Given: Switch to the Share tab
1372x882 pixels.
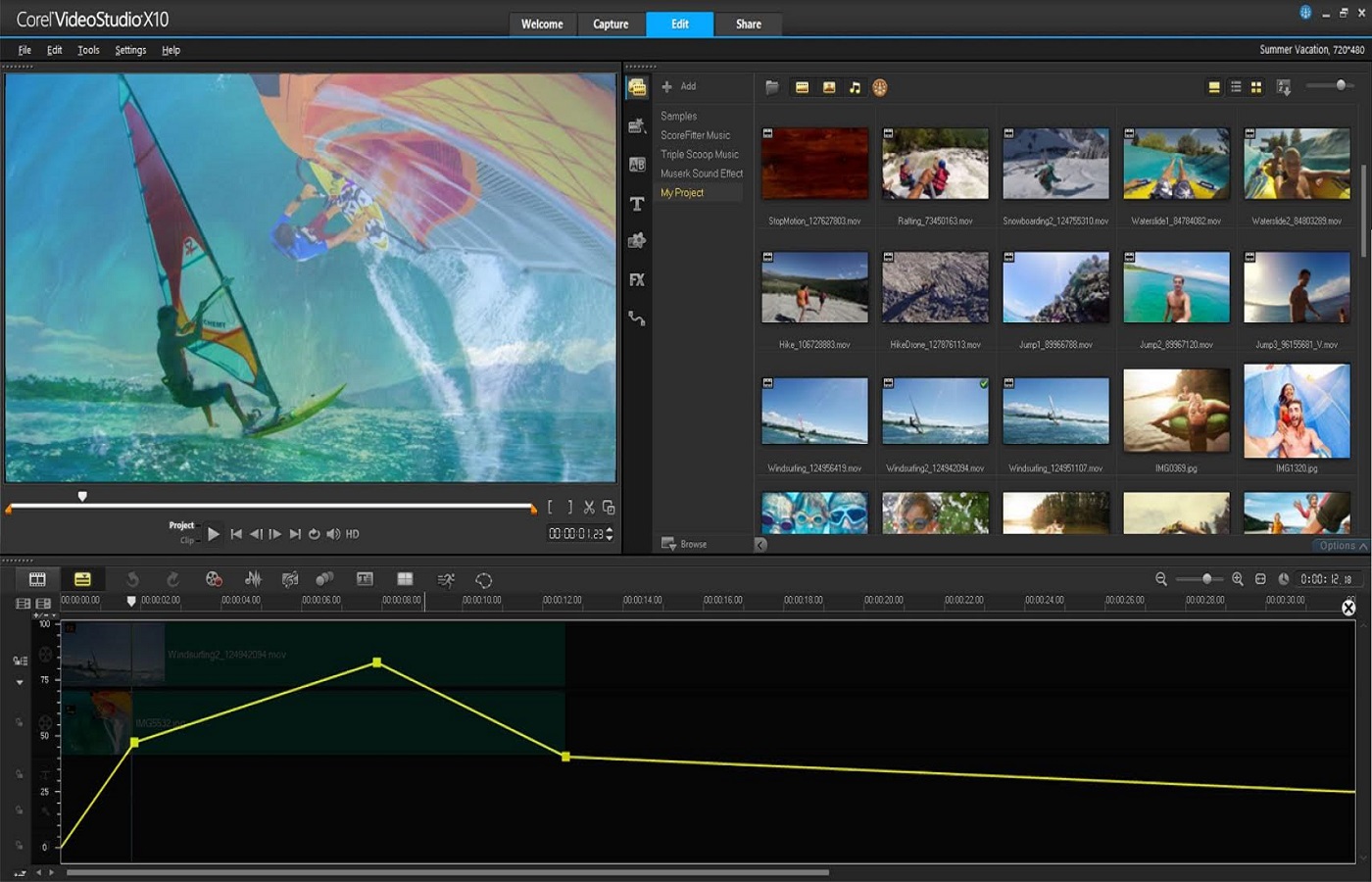Looking at the screenshot, I should 748,24.
